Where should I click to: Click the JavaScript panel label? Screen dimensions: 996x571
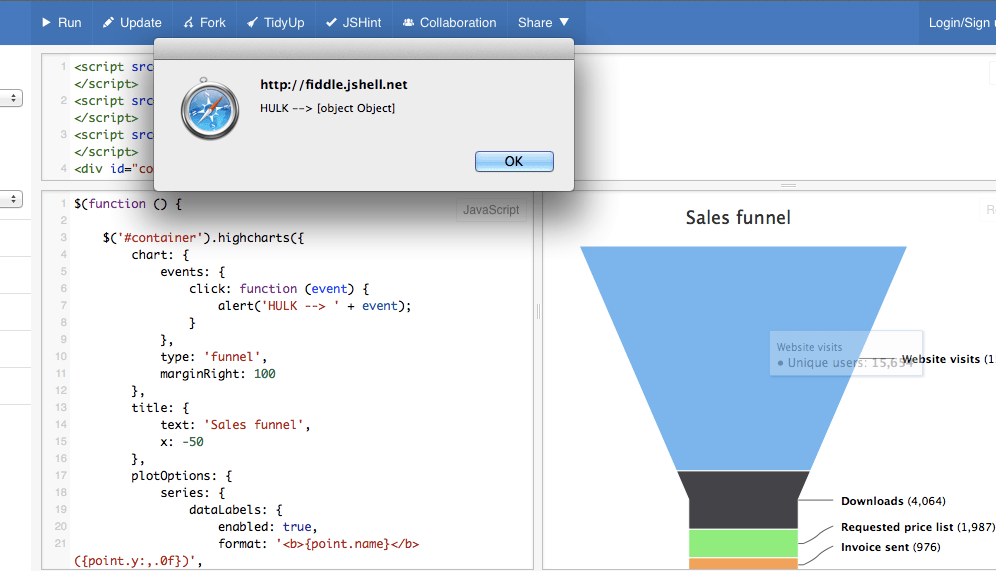pyautogui.click(x=491, y=210)
